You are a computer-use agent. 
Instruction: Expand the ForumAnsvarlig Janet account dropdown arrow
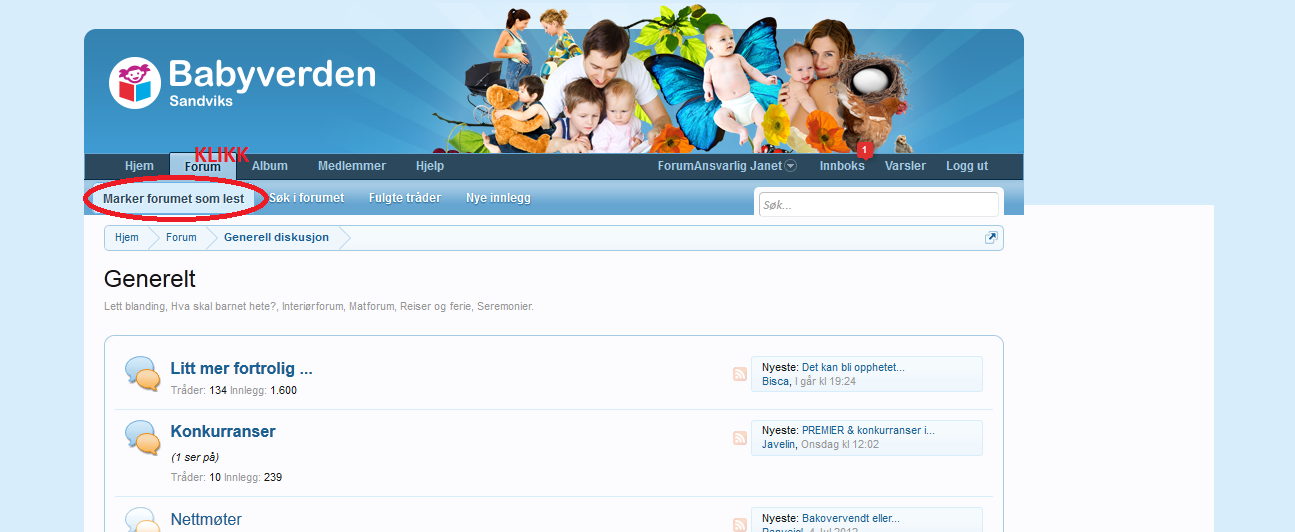coord(790,166)
